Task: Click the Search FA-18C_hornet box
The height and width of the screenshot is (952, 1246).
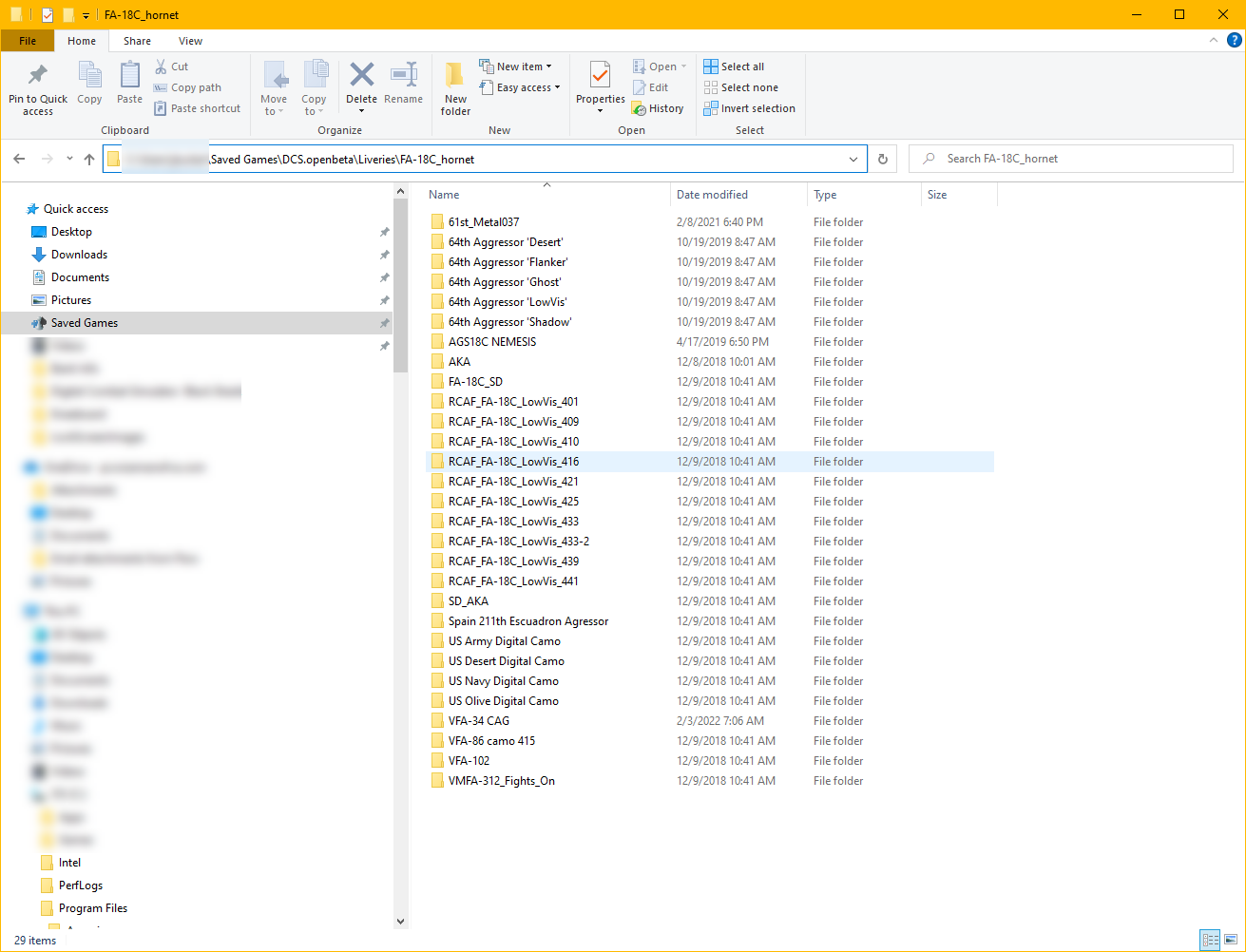Action: click(x=1071, y=159)
